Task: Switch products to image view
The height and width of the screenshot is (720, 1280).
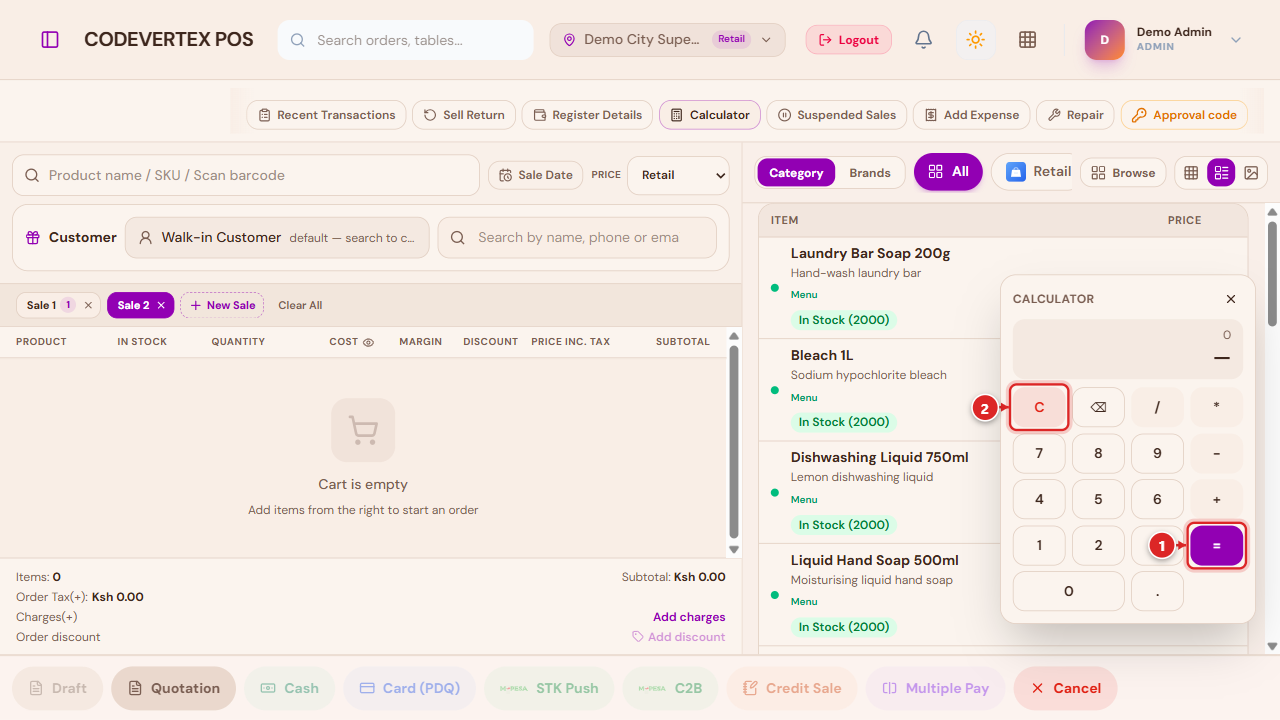Action: 1251,173
